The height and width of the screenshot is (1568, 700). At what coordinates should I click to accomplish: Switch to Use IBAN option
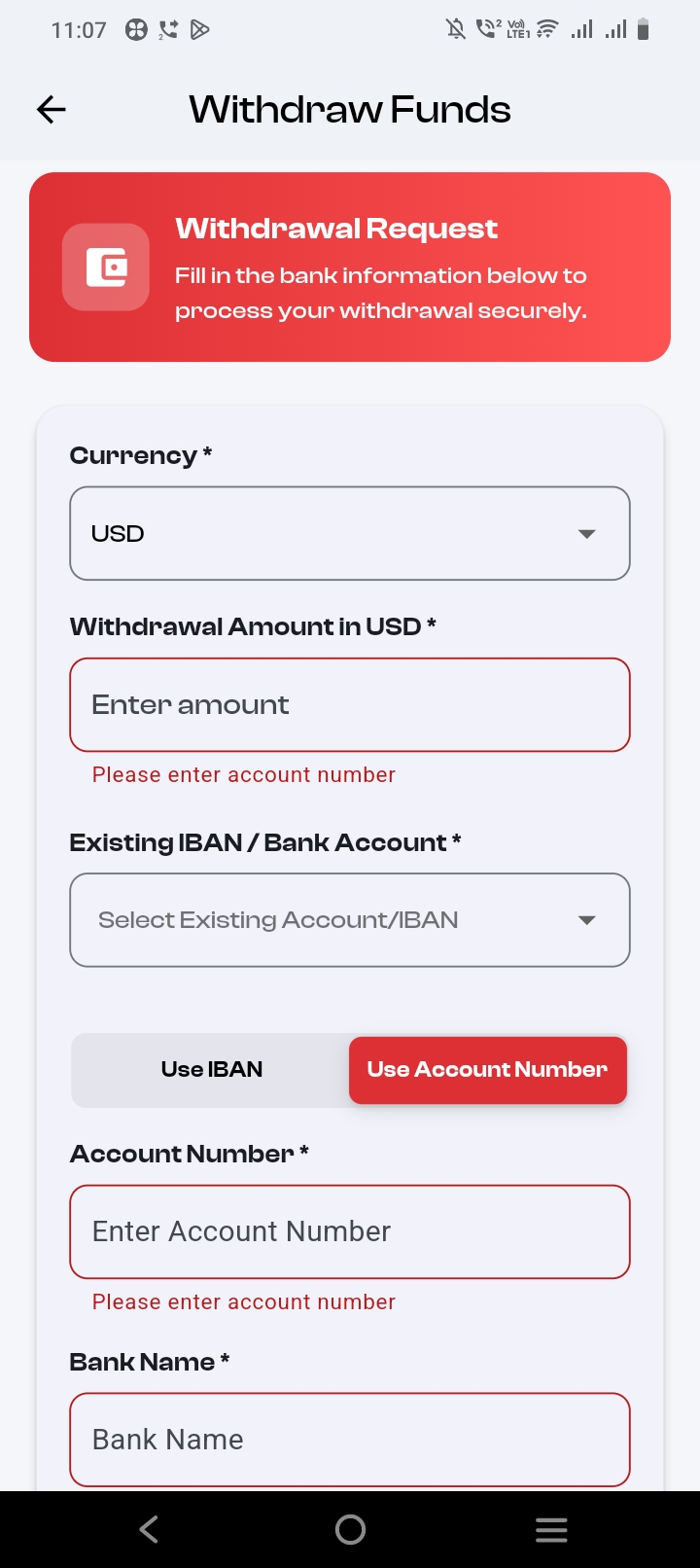tap(212, 1070)
